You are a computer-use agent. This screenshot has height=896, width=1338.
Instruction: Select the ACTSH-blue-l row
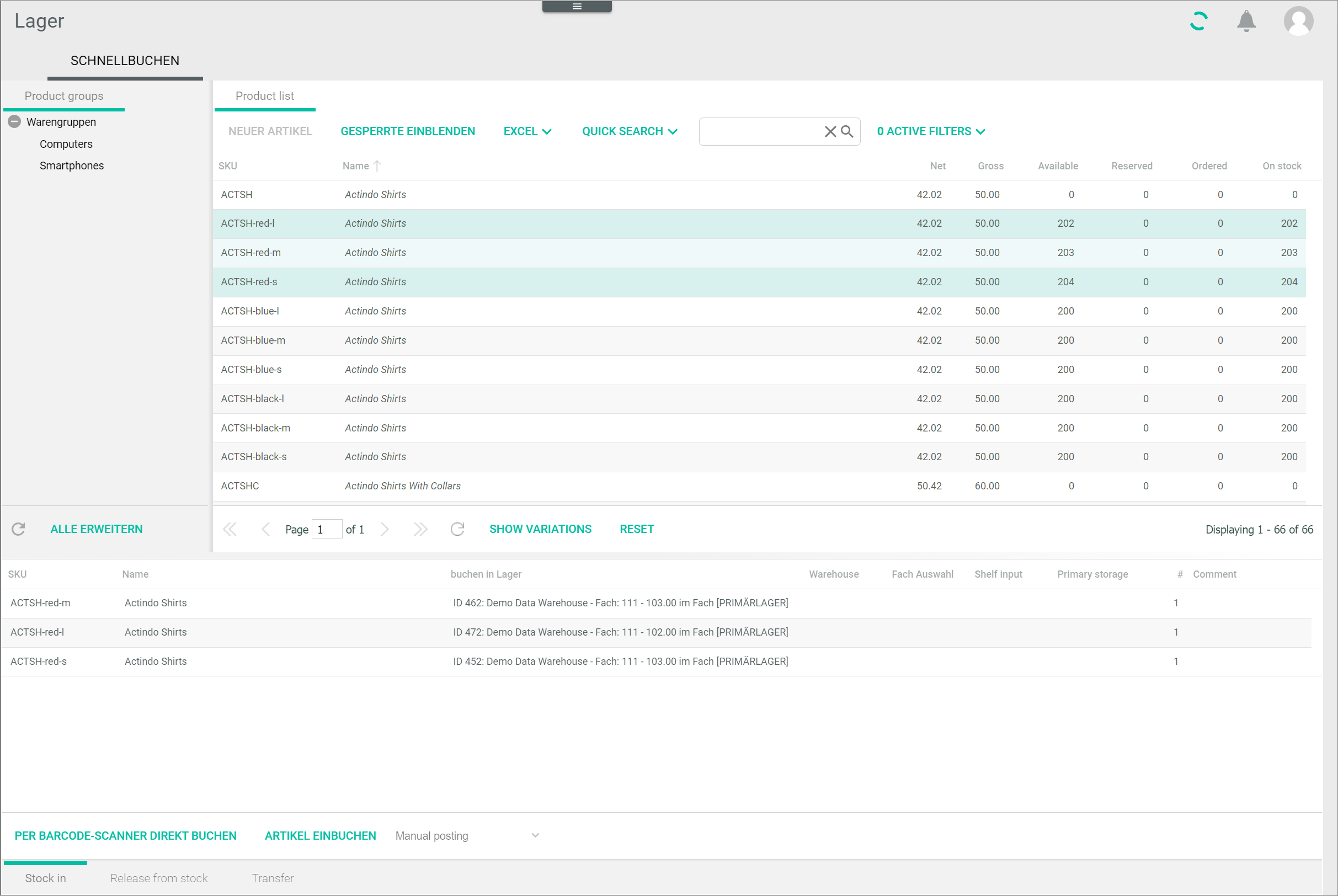pos(759,311)
